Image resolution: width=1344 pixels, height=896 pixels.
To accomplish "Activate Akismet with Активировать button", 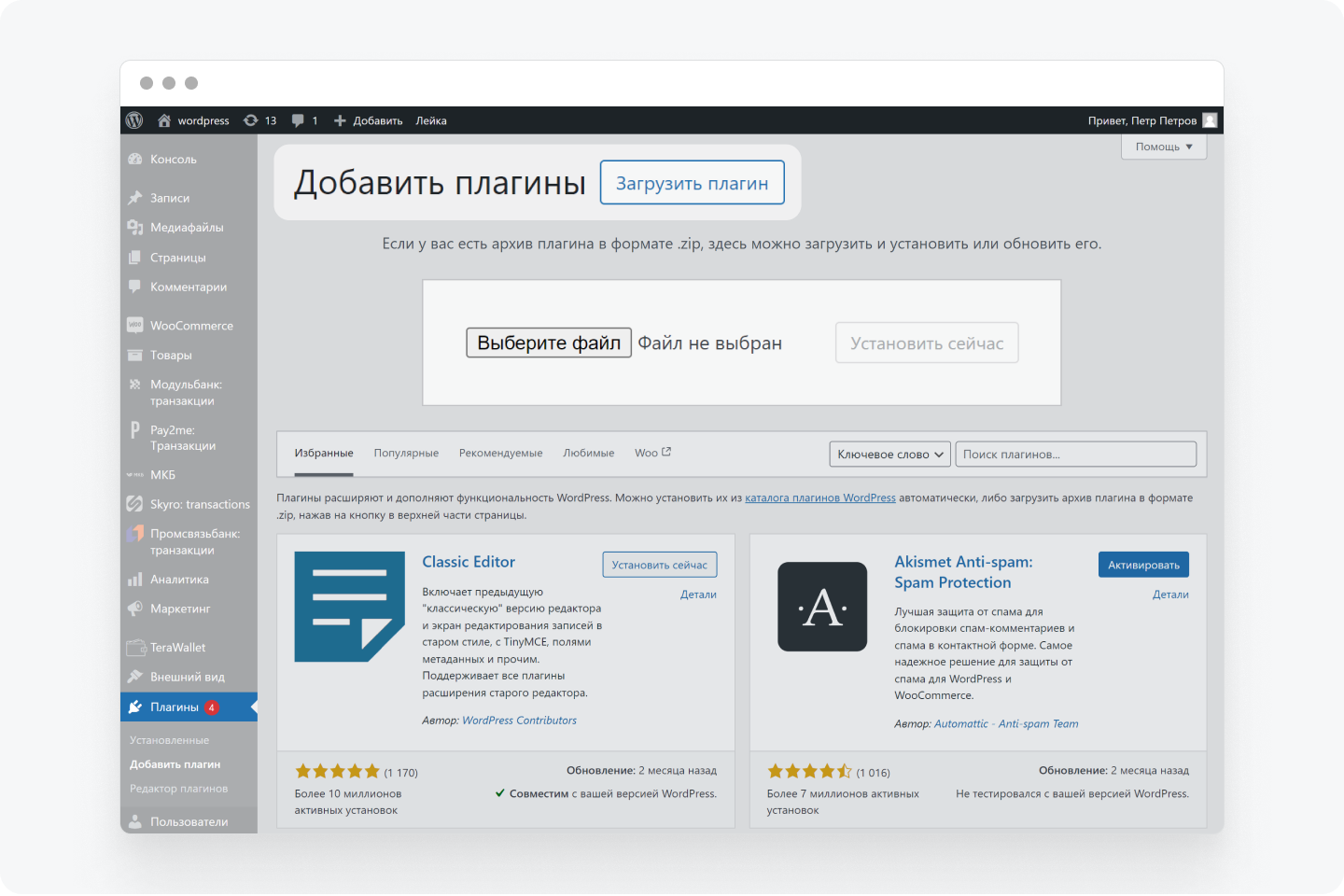I will tap(1143, 565).
